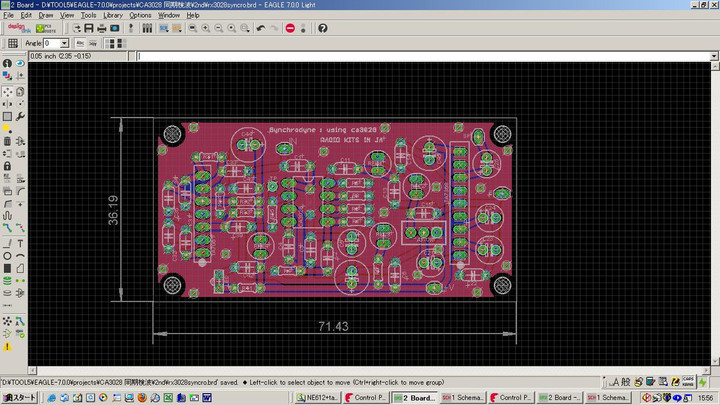Select the Delete trash can tool

coord(7,141)
